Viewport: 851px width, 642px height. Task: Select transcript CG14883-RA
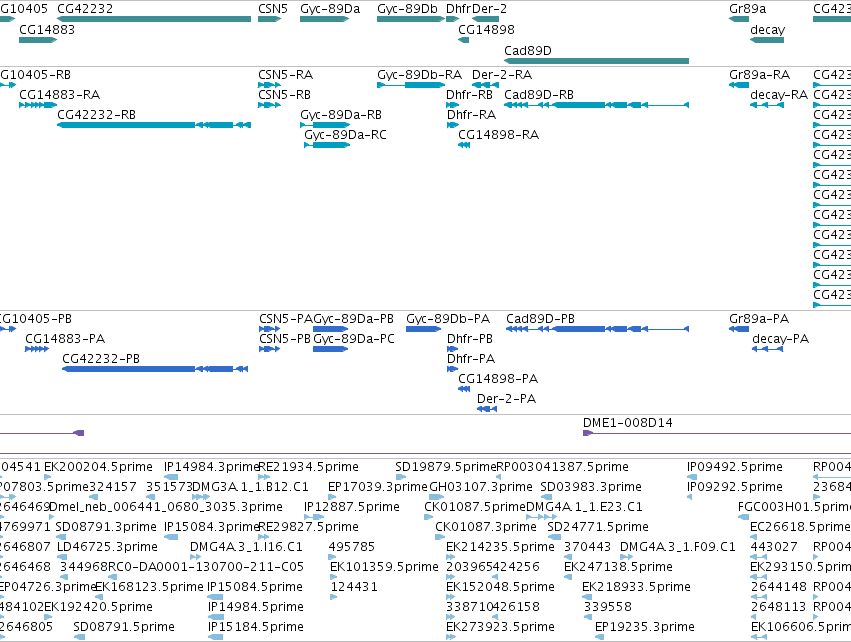click(x=60, y=95)
